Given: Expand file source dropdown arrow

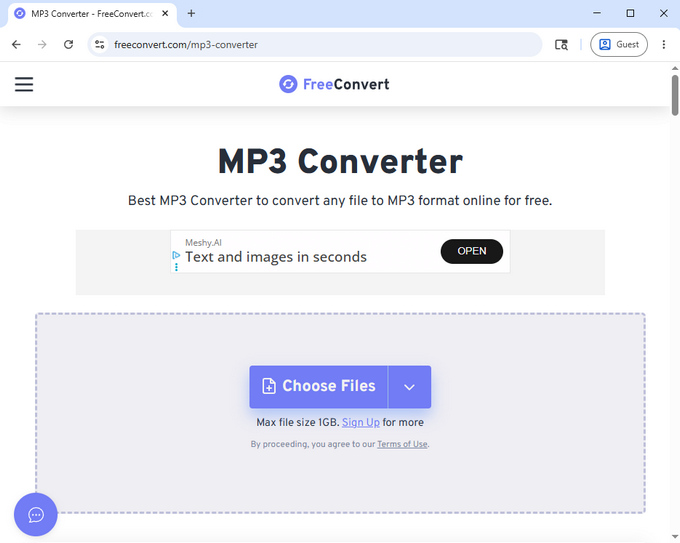Looking at the screenshot, I should coord(409,386).
